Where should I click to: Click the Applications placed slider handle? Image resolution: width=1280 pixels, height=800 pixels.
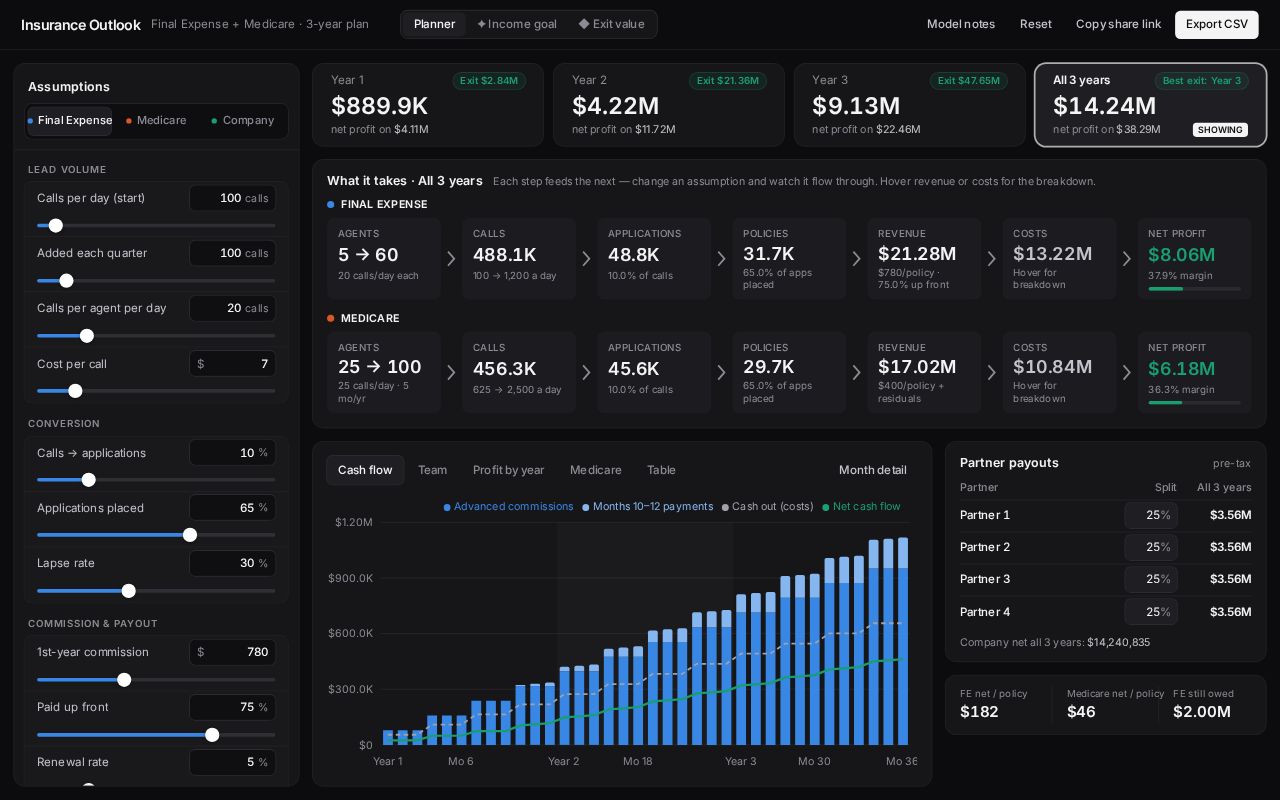coord(190,535)
